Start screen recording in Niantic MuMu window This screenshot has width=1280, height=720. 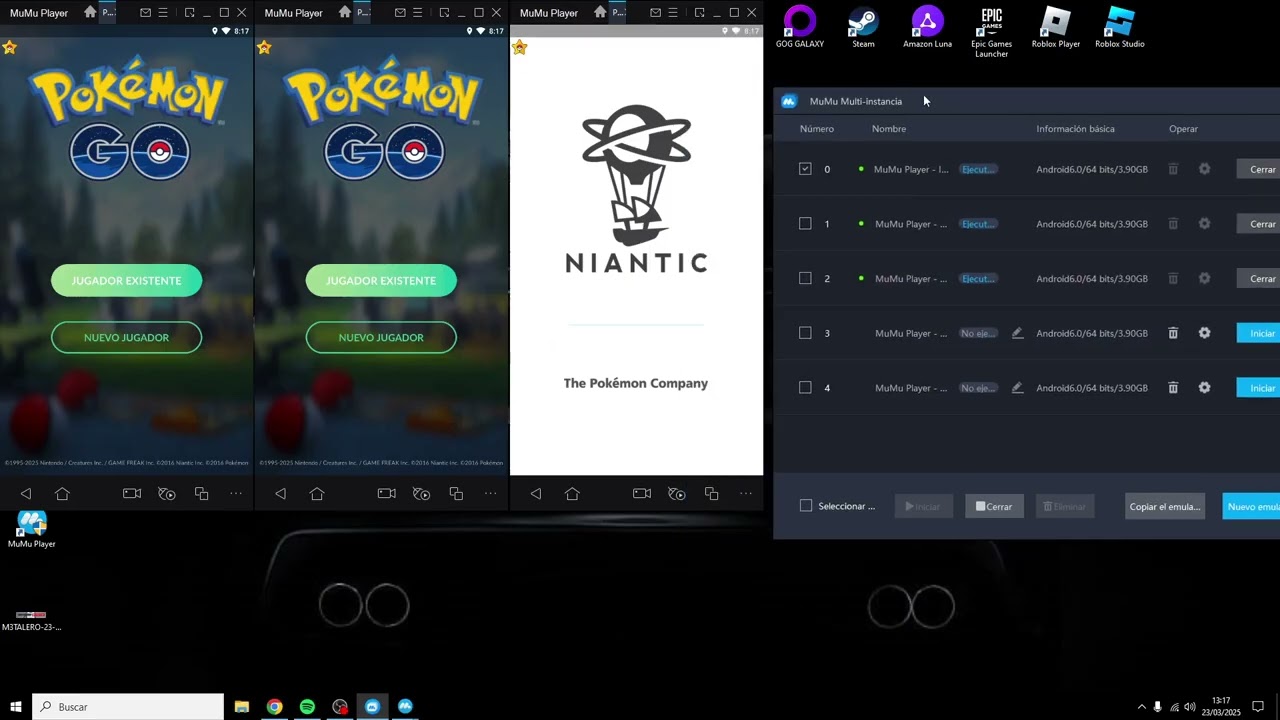coord(642,494)
